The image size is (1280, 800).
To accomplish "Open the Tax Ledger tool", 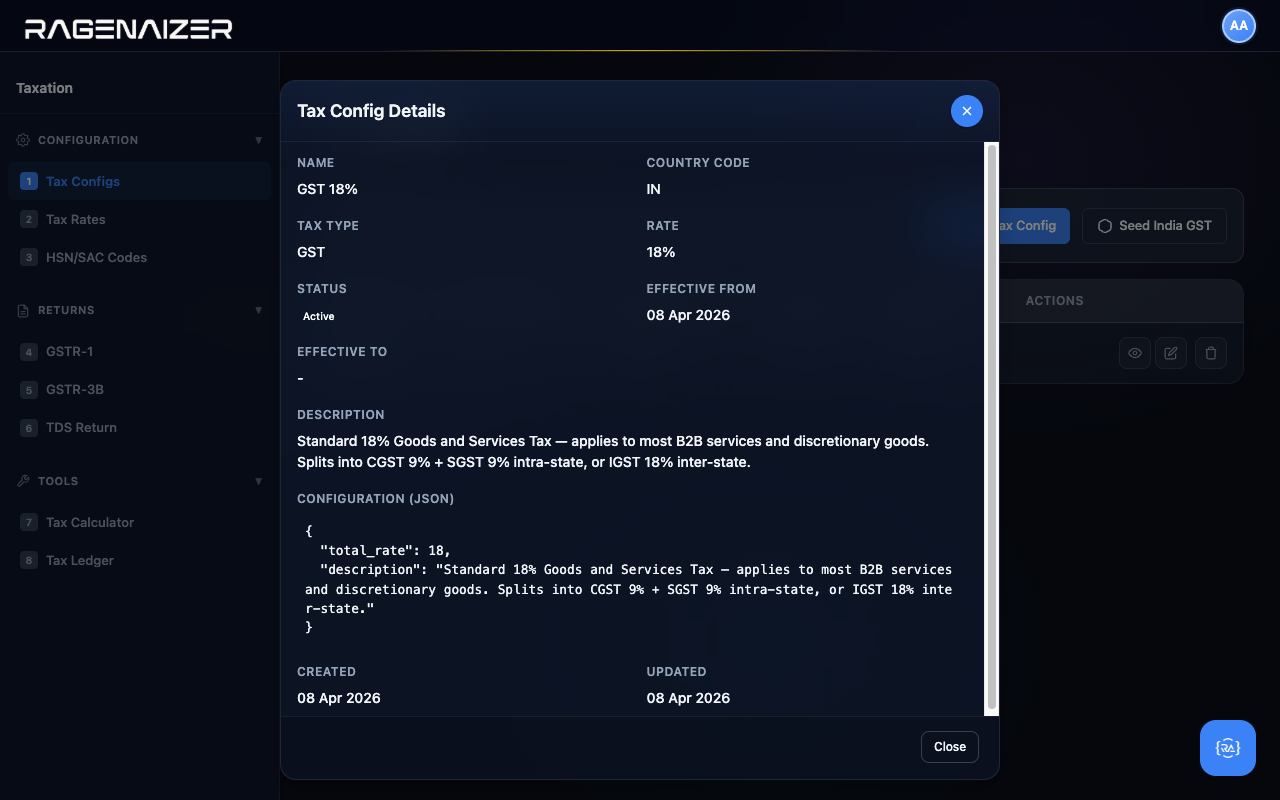I will click(140, 560).
